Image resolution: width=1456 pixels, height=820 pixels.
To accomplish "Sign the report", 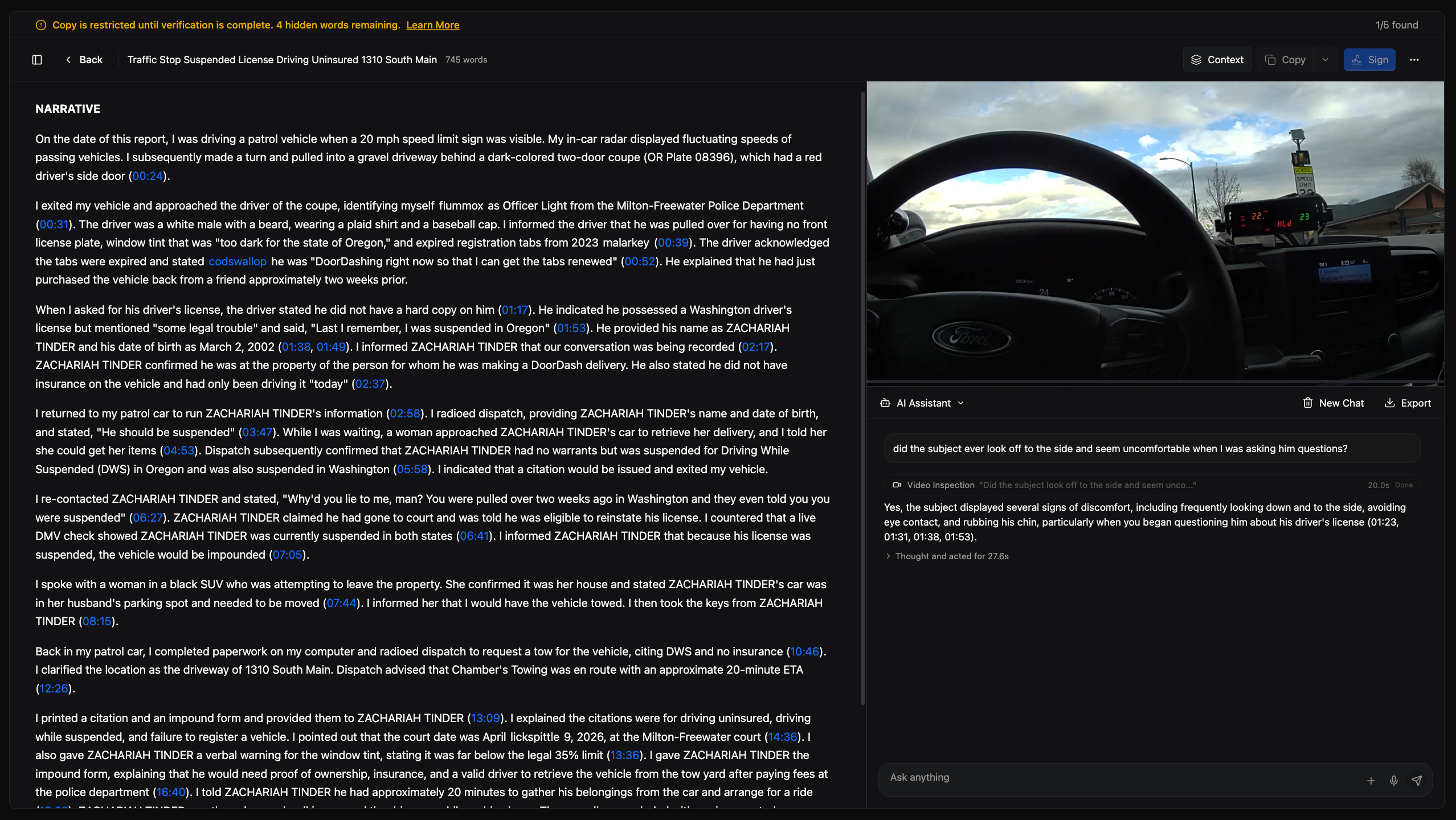I will [1369, 60].
